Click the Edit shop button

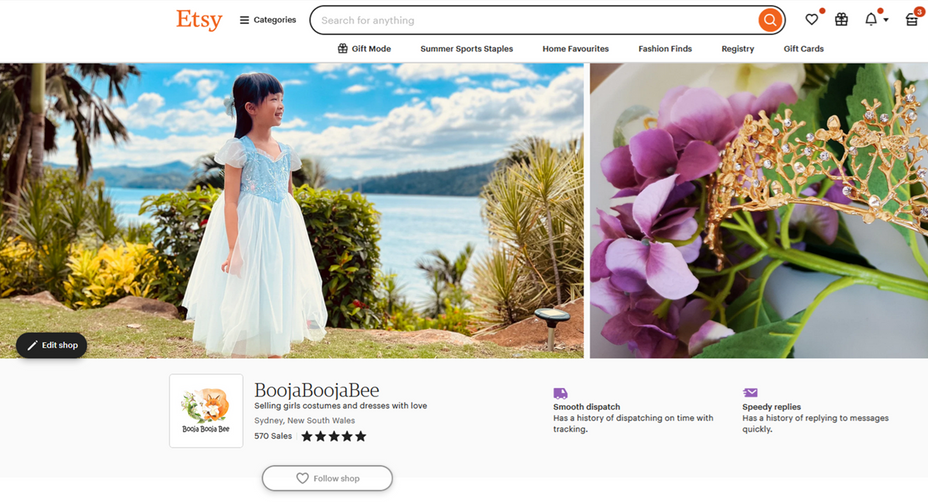coord(52,346)
